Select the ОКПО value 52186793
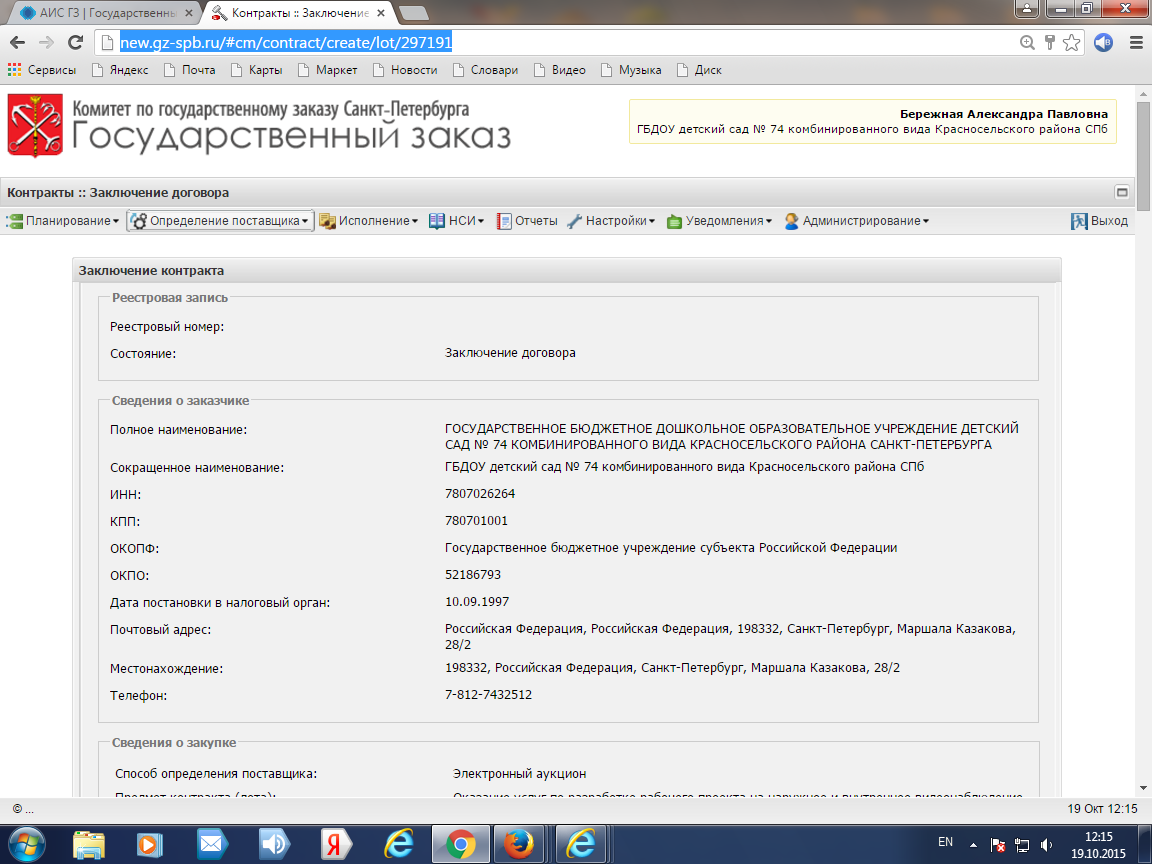The width and height of the screenshot is (1152, 864). click(472, 575)
